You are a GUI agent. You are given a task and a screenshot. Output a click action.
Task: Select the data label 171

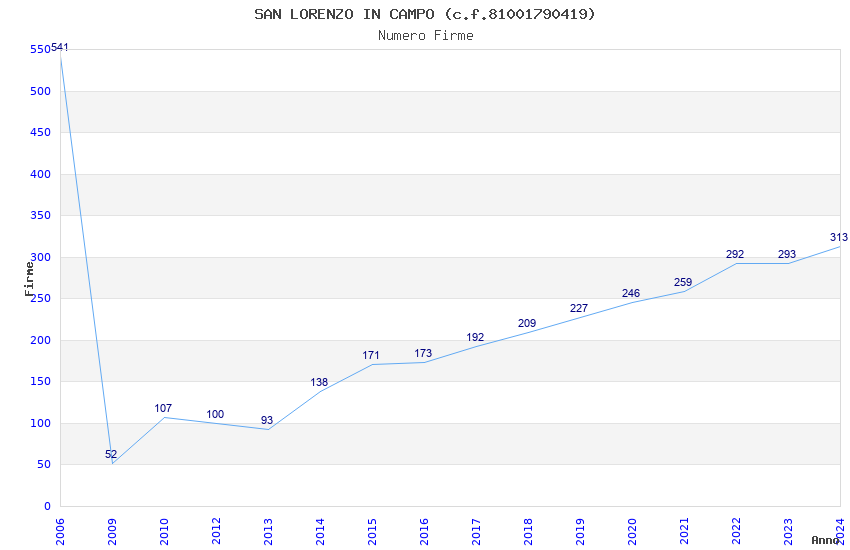coord(371,355)
